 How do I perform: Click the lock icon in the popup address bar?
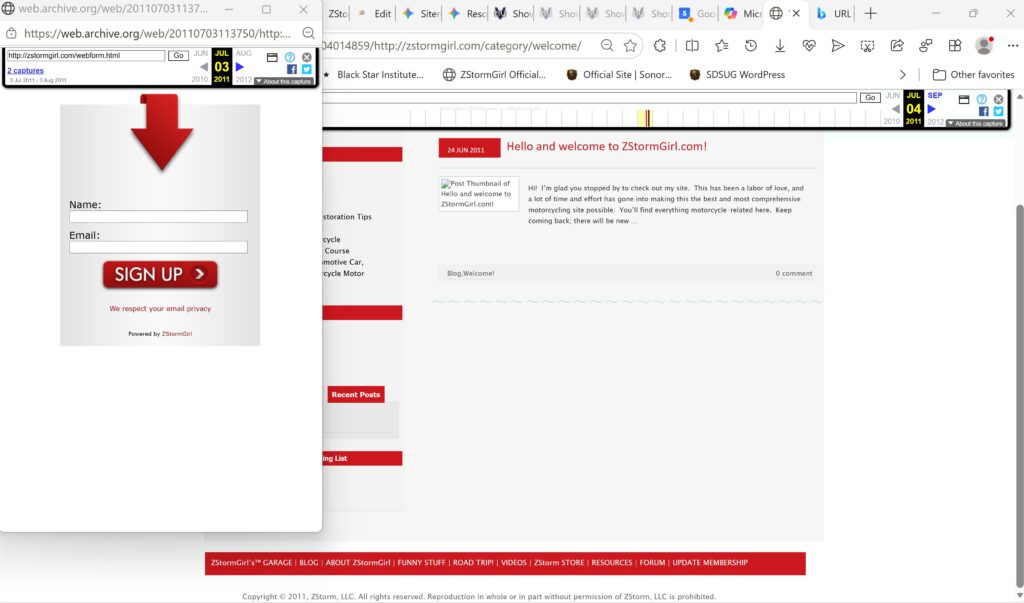(11, 33)
